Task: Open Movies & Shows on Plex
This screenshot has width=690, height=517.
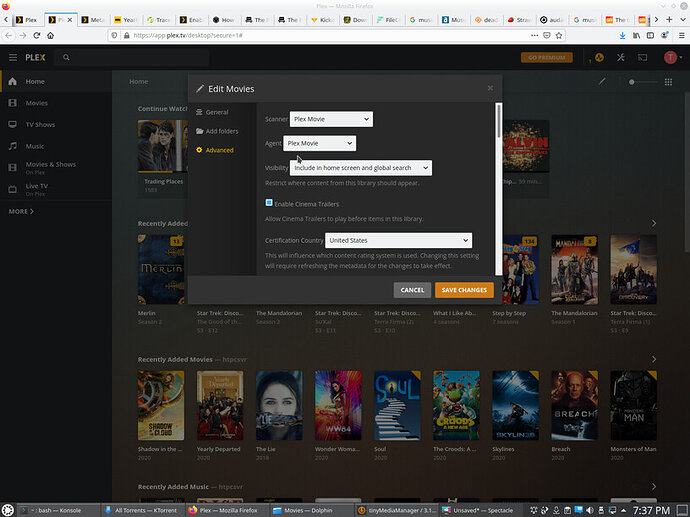Action: point(56,168)
